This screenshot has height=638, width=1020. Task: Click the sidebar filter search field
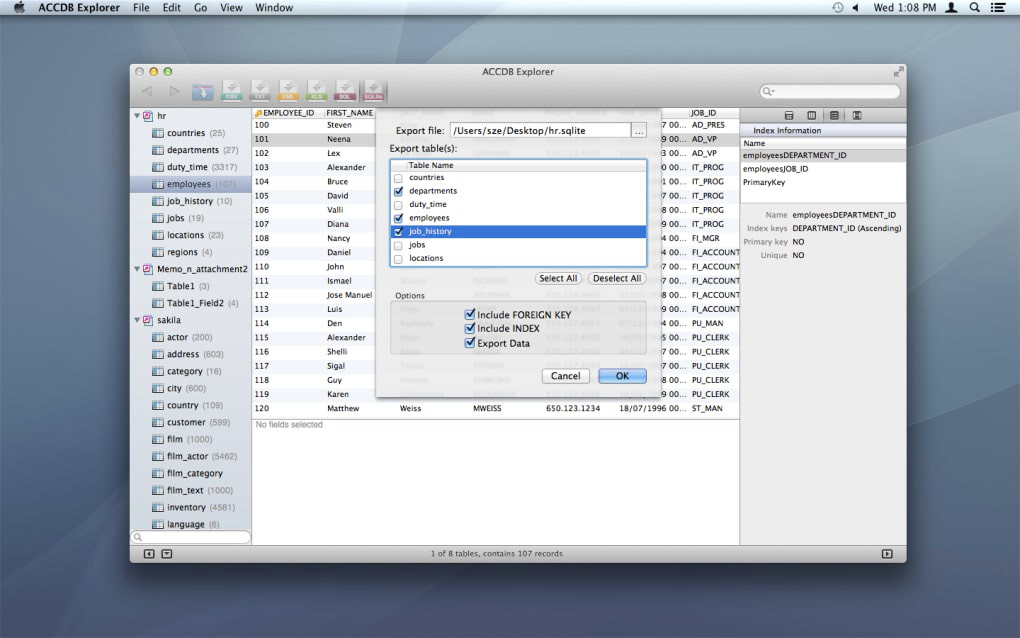191,537
